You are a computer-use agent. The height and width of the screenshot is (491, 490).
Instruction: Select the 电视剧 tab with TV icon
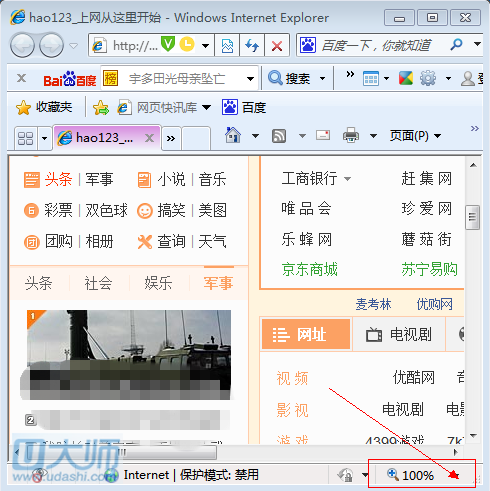pyautogui.click(x=399, y=334)
